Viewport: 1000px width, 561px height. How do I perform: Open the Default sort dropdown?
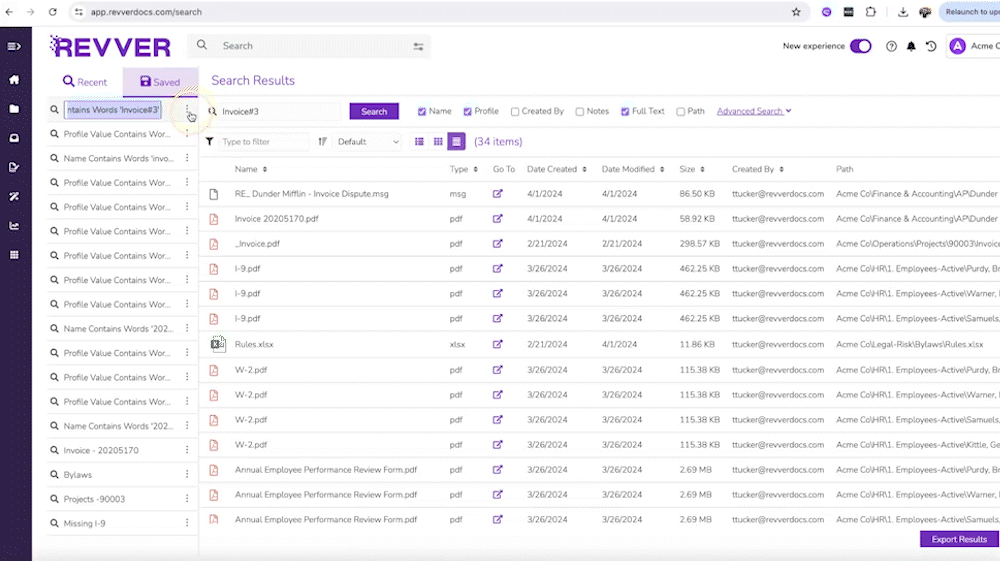pyautogui.click(x=369, y=142)
